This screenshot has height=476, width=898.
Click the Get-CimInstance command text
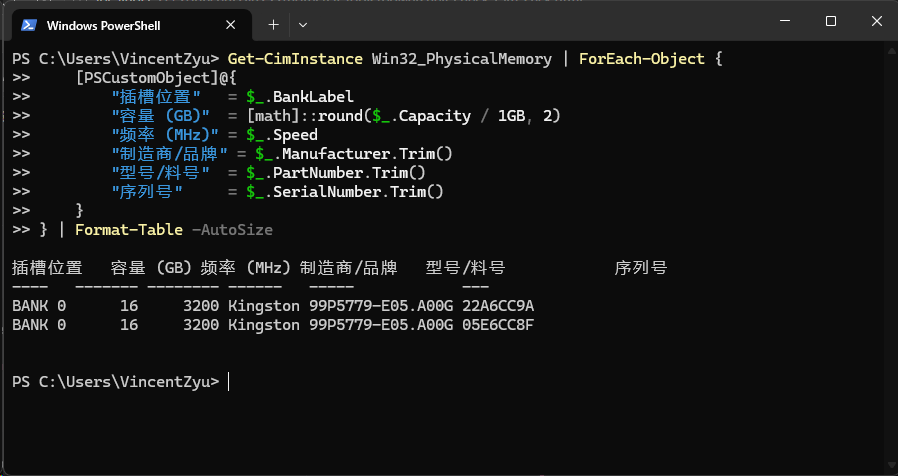296,59
